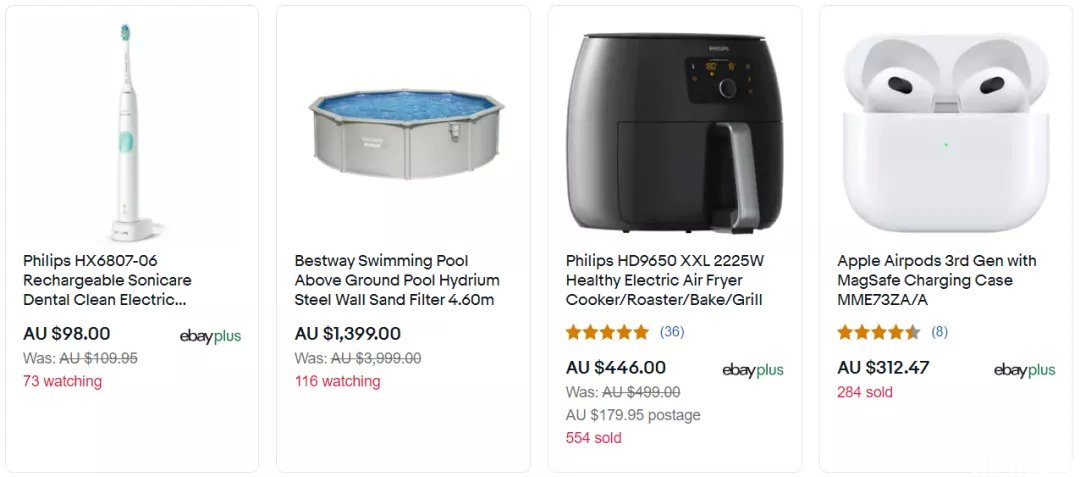The height and width of the screenshot is (477, 1080).
Task: Open the (8) reviews count link
Action: [x=939, y=332]
